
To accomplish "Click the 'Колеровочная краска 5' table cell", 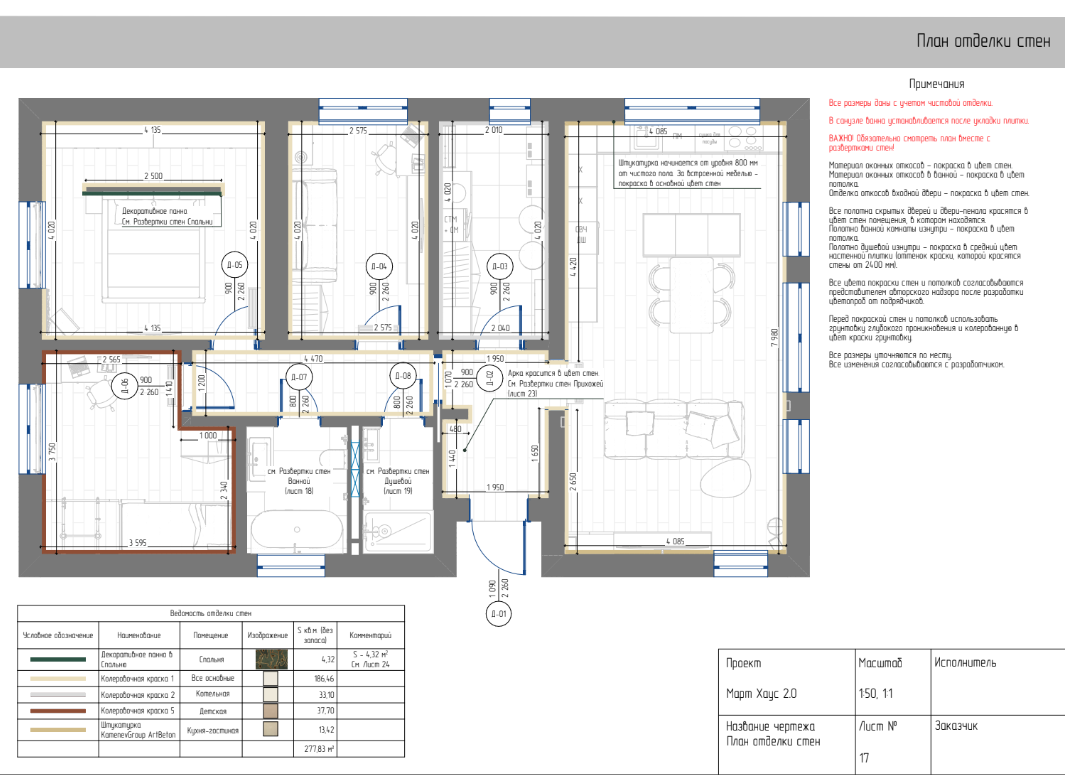I will coord(138,711).
